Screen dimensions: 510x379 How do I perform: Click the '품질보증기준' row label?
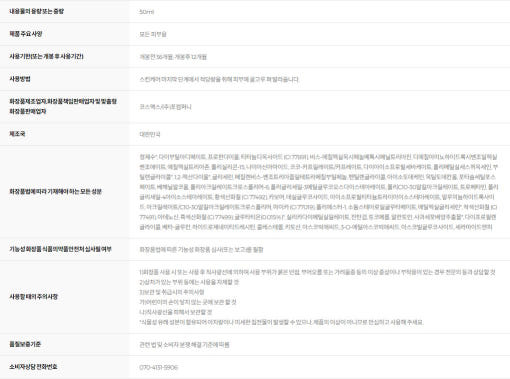click(25, 344)
